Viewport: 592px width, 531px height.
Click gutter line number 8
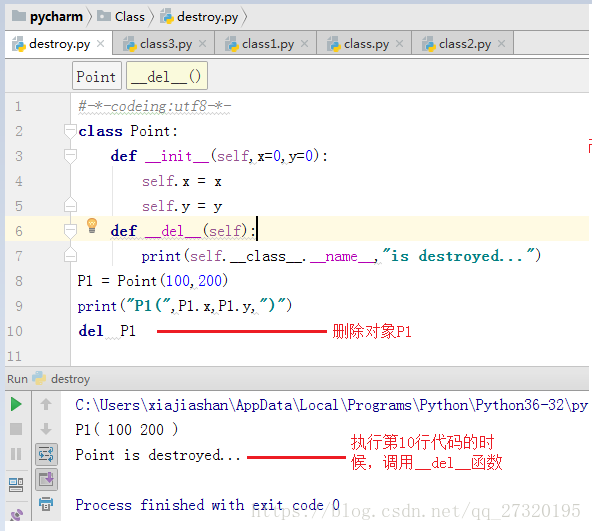click(x=19, y=281)
